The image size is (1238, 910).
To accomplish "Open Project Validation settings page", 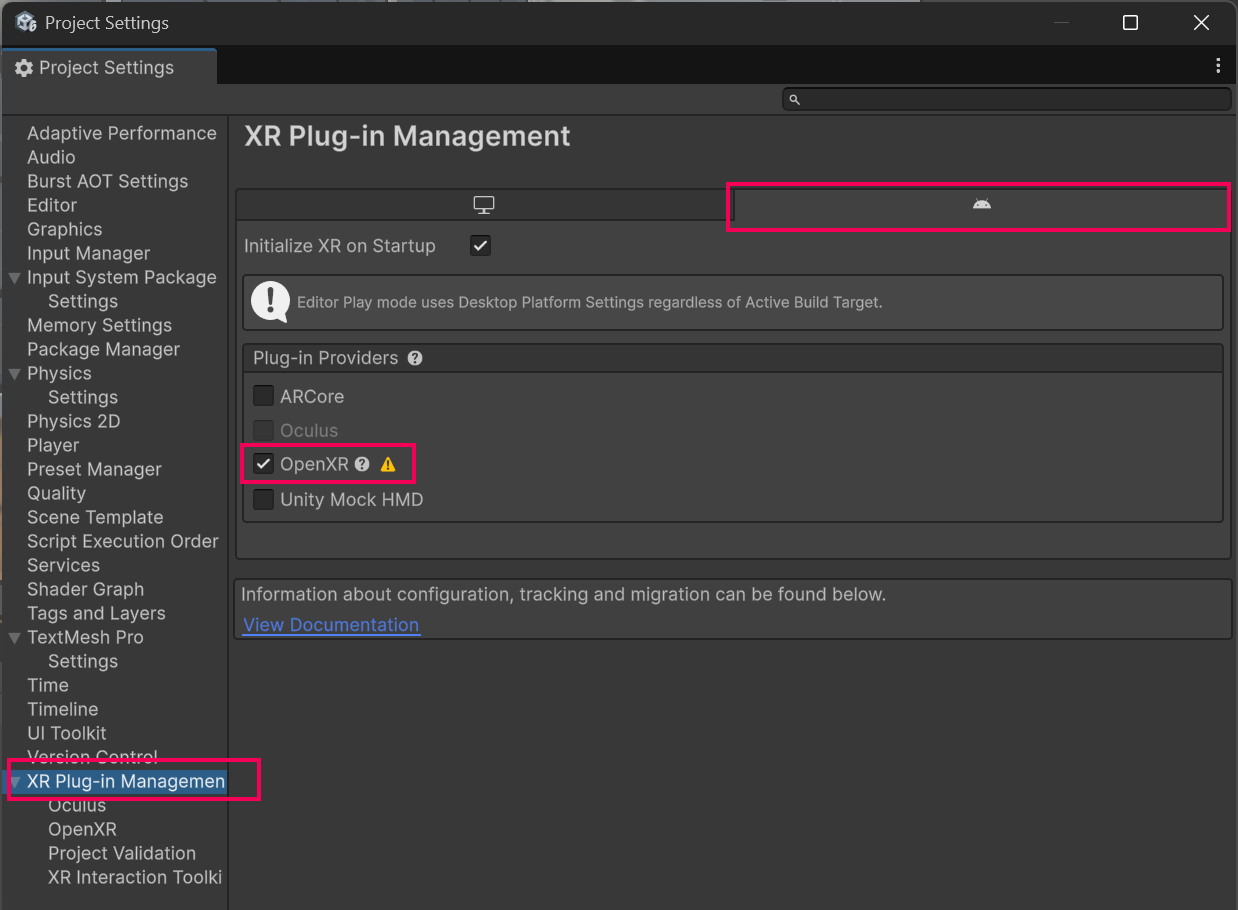I will coord(122,853).
